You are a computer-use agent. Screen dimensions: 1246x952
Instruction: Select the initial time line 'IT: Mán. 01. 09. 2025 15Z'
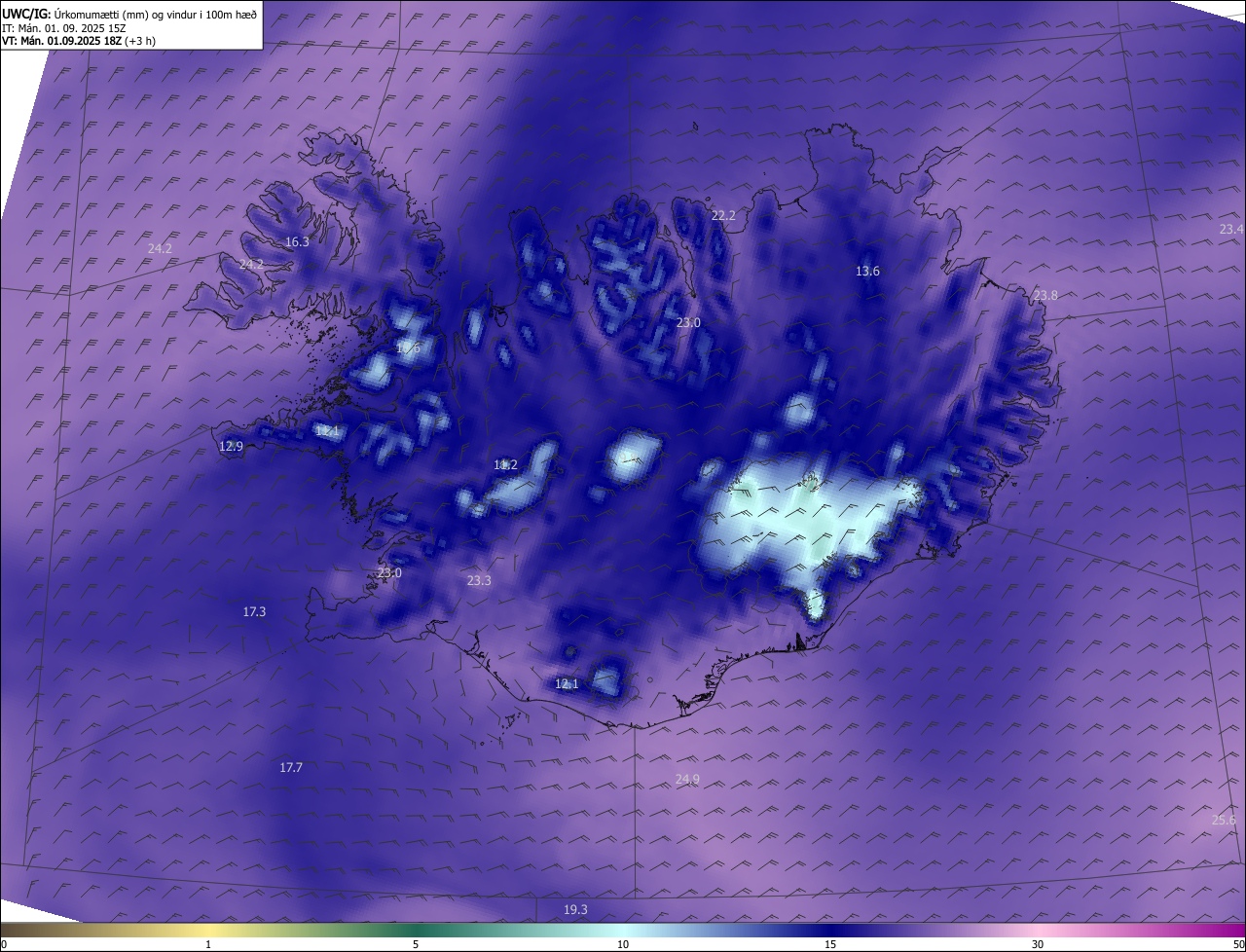(62, 27)
